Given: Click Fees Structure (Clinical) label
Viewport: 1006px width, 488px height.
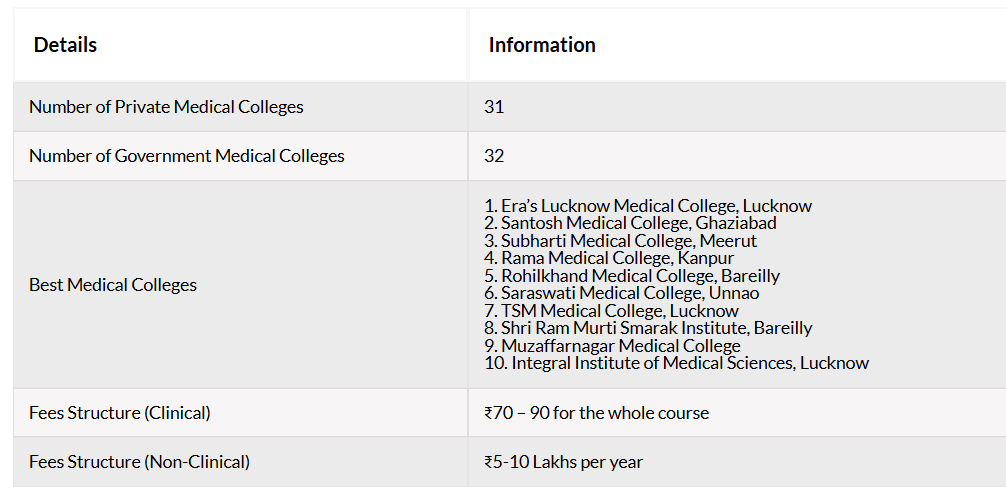Looking at the screenshot, I should [120, 413].
